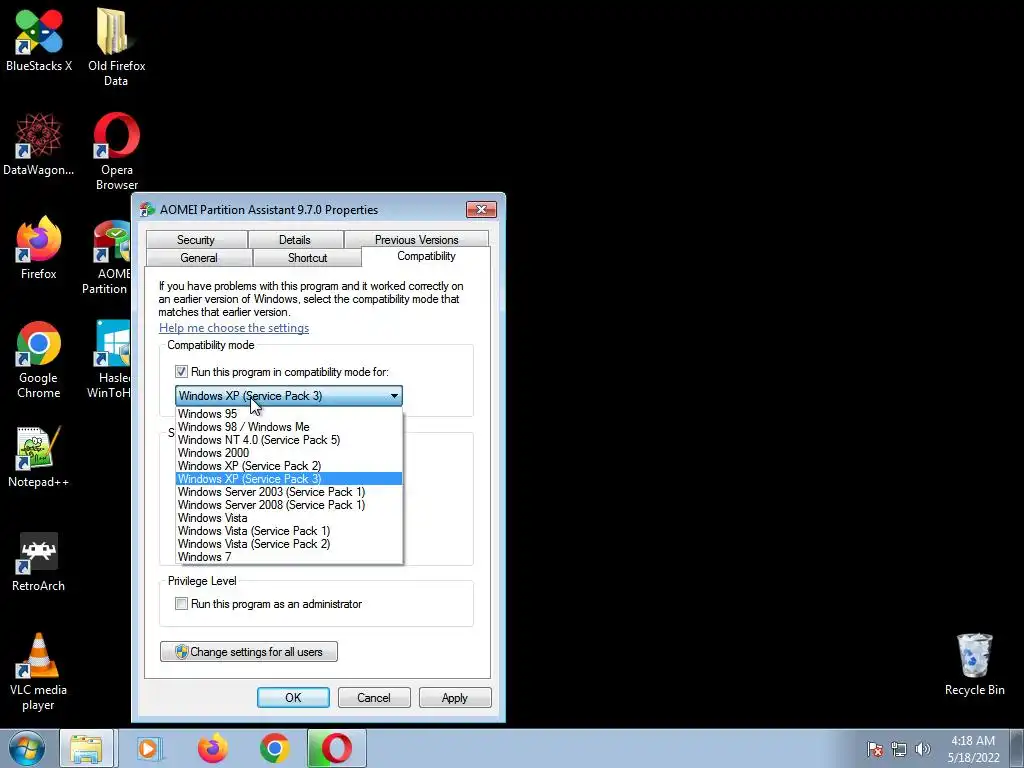
Task: Click the Show desktop strip on taskbar
Action: click(1017, 748)
